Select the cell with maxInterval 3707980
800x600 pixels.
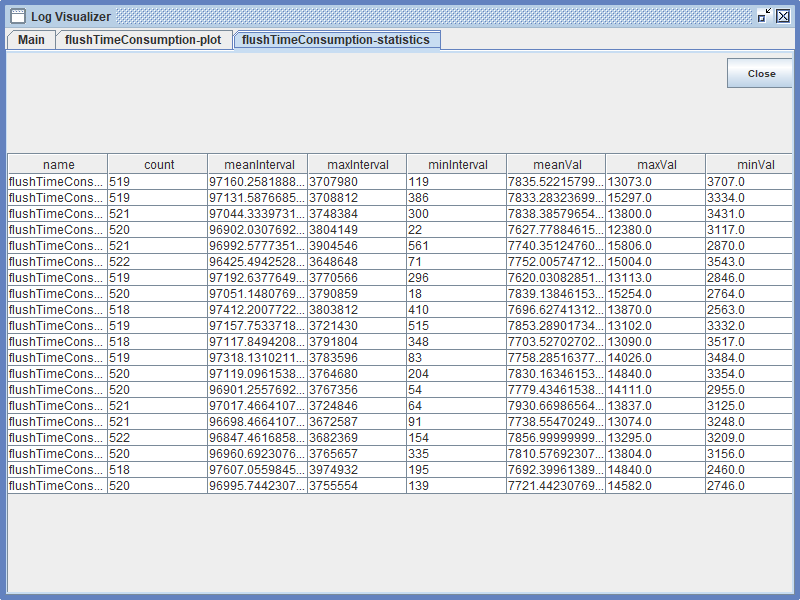(357, 182)
